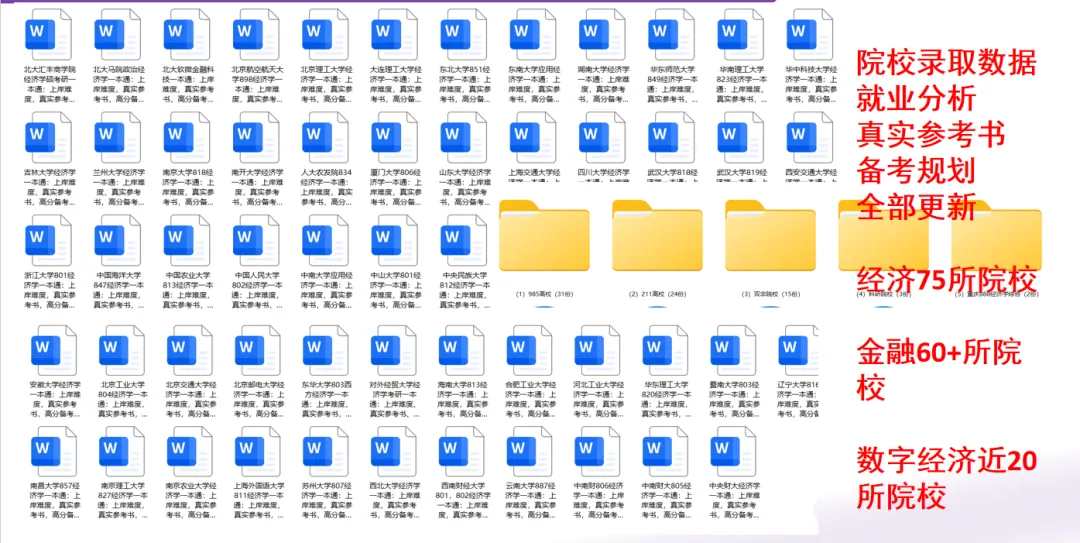Select the 南京理工大学827经济学 document

click(122, 451)
